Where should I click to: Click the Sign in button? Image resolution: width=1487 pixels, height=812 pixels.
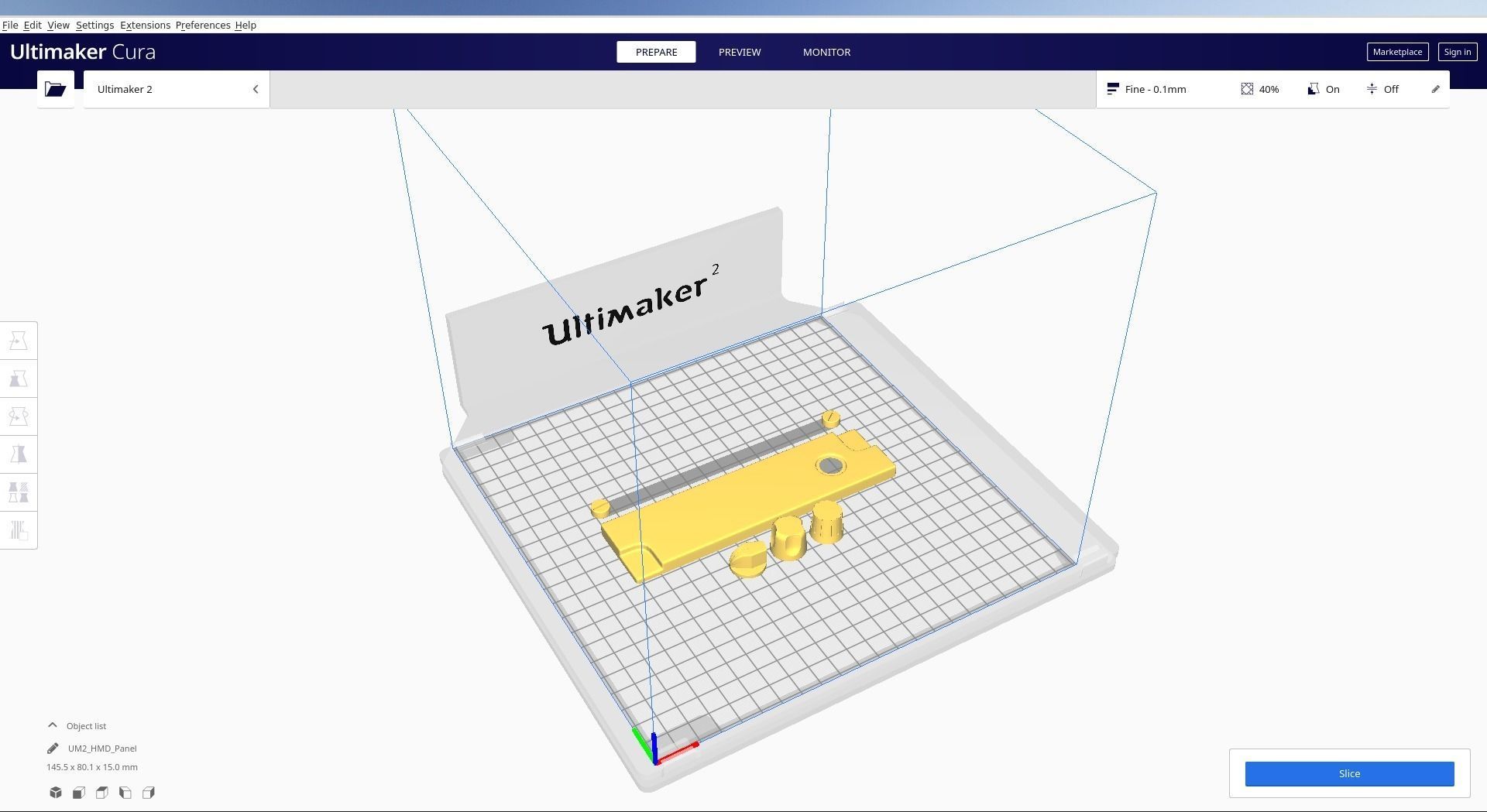(x=1457, y=52)
